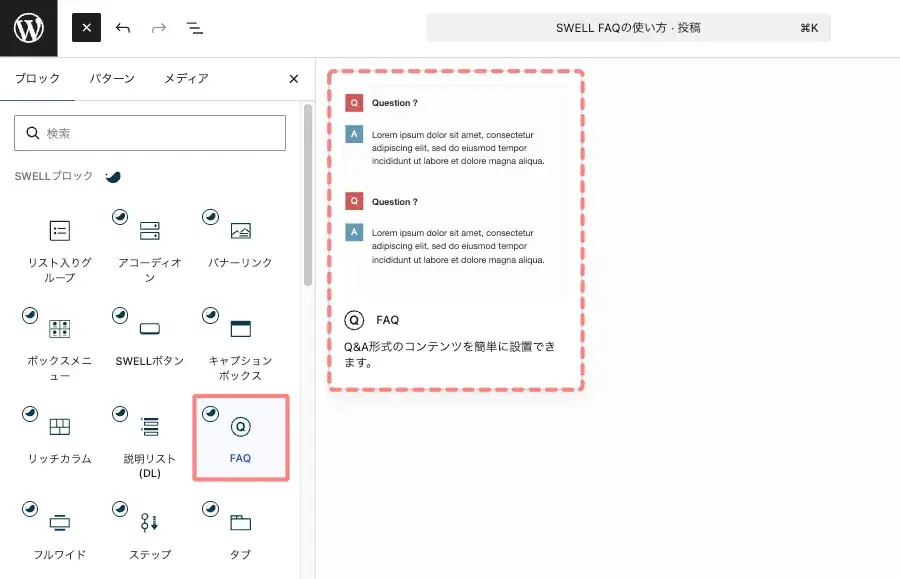Redo the last edit
This screenshot has width=900, height=579.
pyautogui.click(x=159, y=28)
